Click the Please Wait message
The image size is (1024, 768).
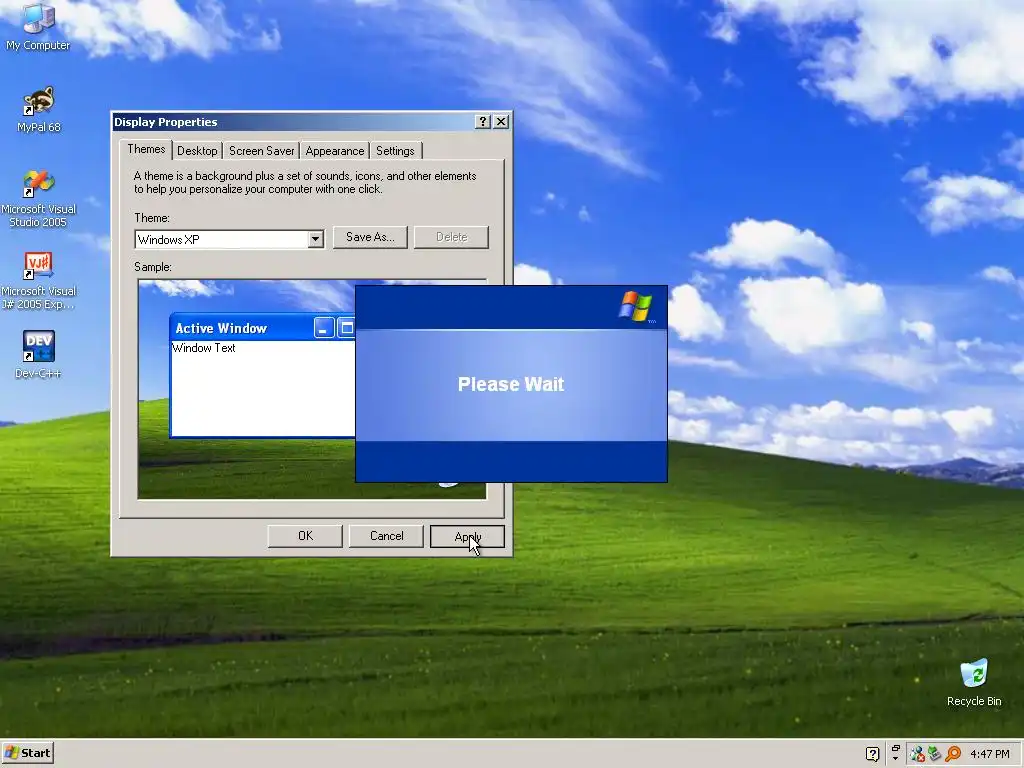pos(511,384)
